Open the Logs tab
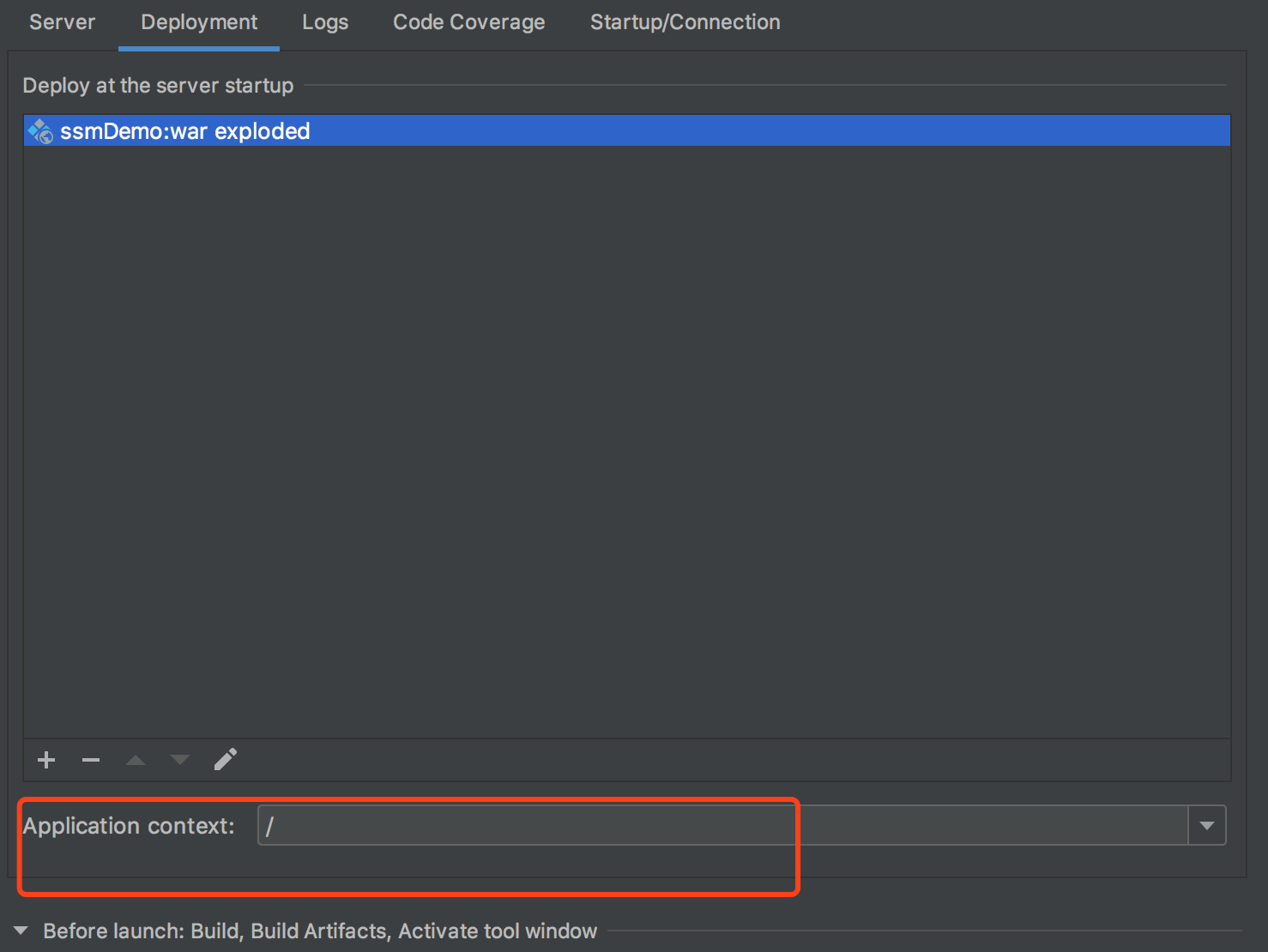 pyautogui.click(x=325, y=22)
